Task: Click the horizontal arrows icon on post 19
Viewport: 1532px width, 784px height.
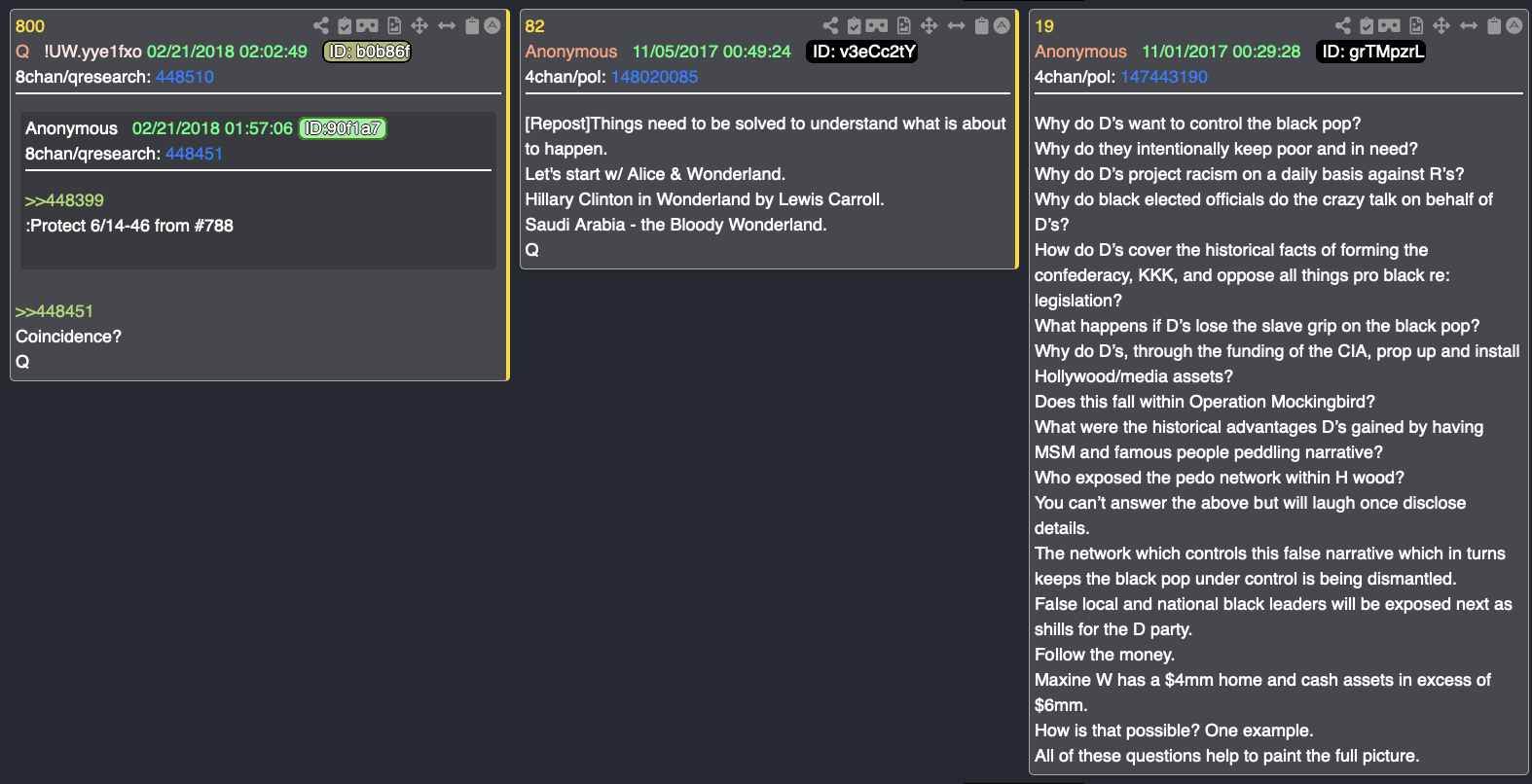Action: tap(1469, 26)
